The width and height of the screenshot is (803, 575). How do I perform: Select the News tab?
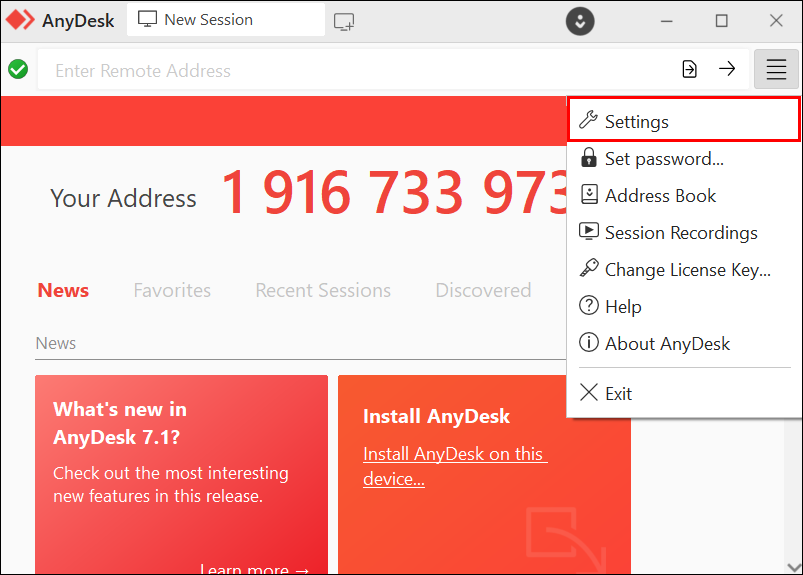point(63,290)
